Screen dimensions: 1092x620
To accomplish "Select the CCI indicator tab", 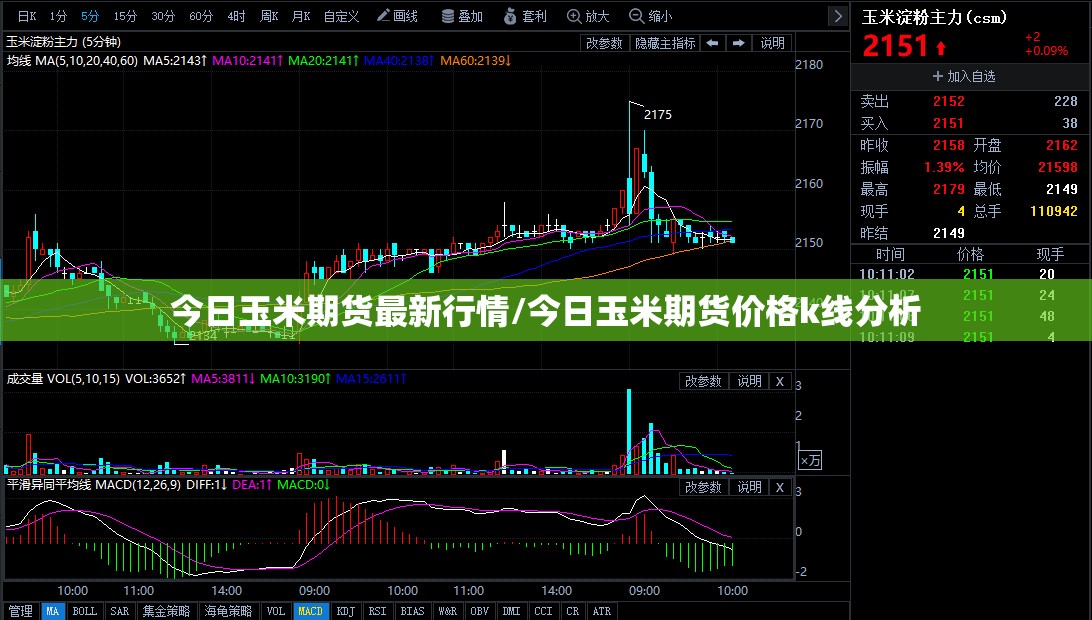I will [544, 611].
